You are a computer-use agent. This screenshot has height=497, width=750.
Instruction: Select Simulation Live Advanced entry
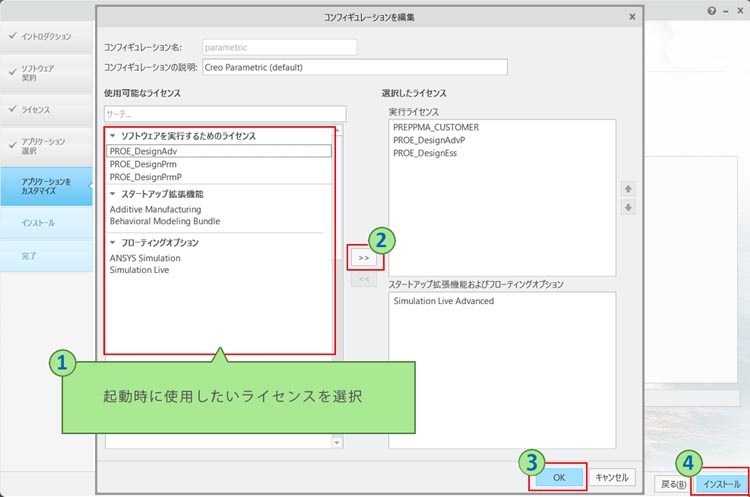pos(443,301)
